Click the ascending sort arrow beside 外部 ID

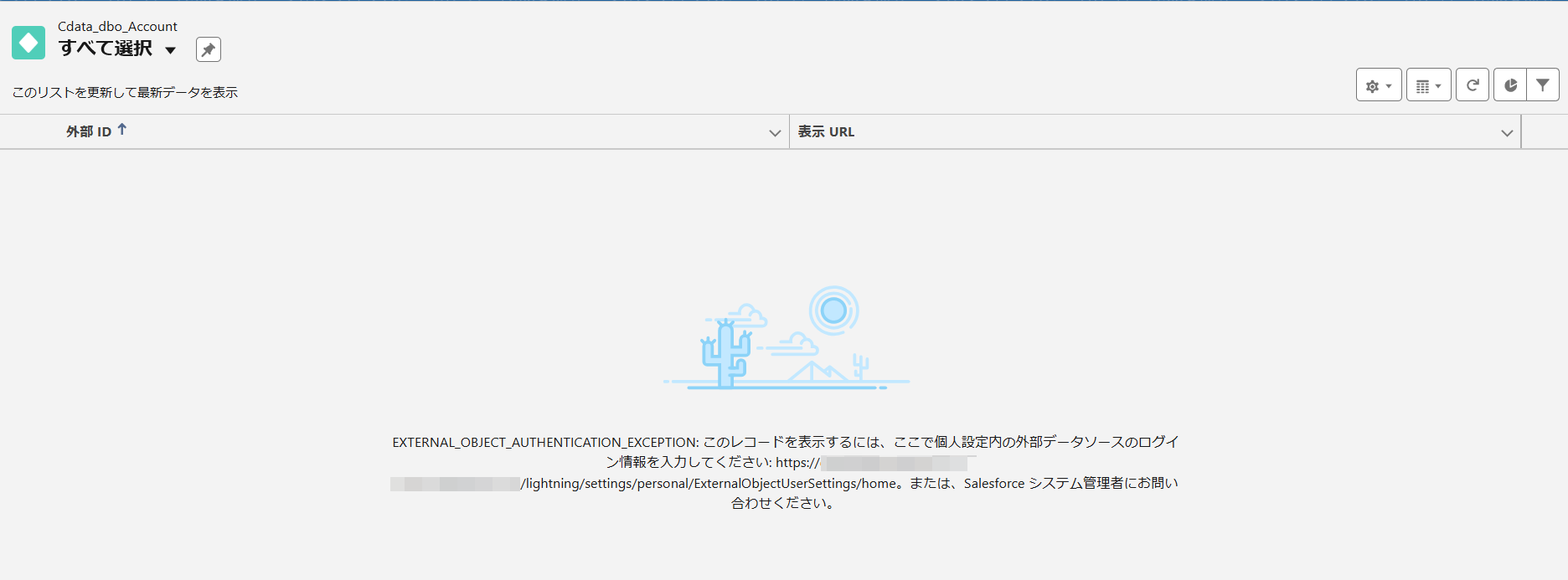tap(122, 129)
